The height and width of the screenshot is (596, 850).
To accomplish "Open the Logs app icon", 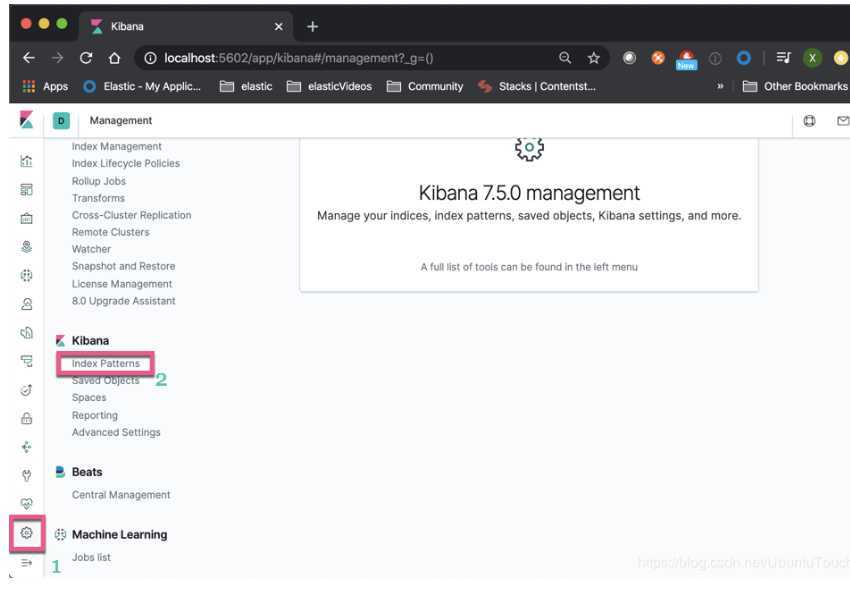I will tap(26, 332).
